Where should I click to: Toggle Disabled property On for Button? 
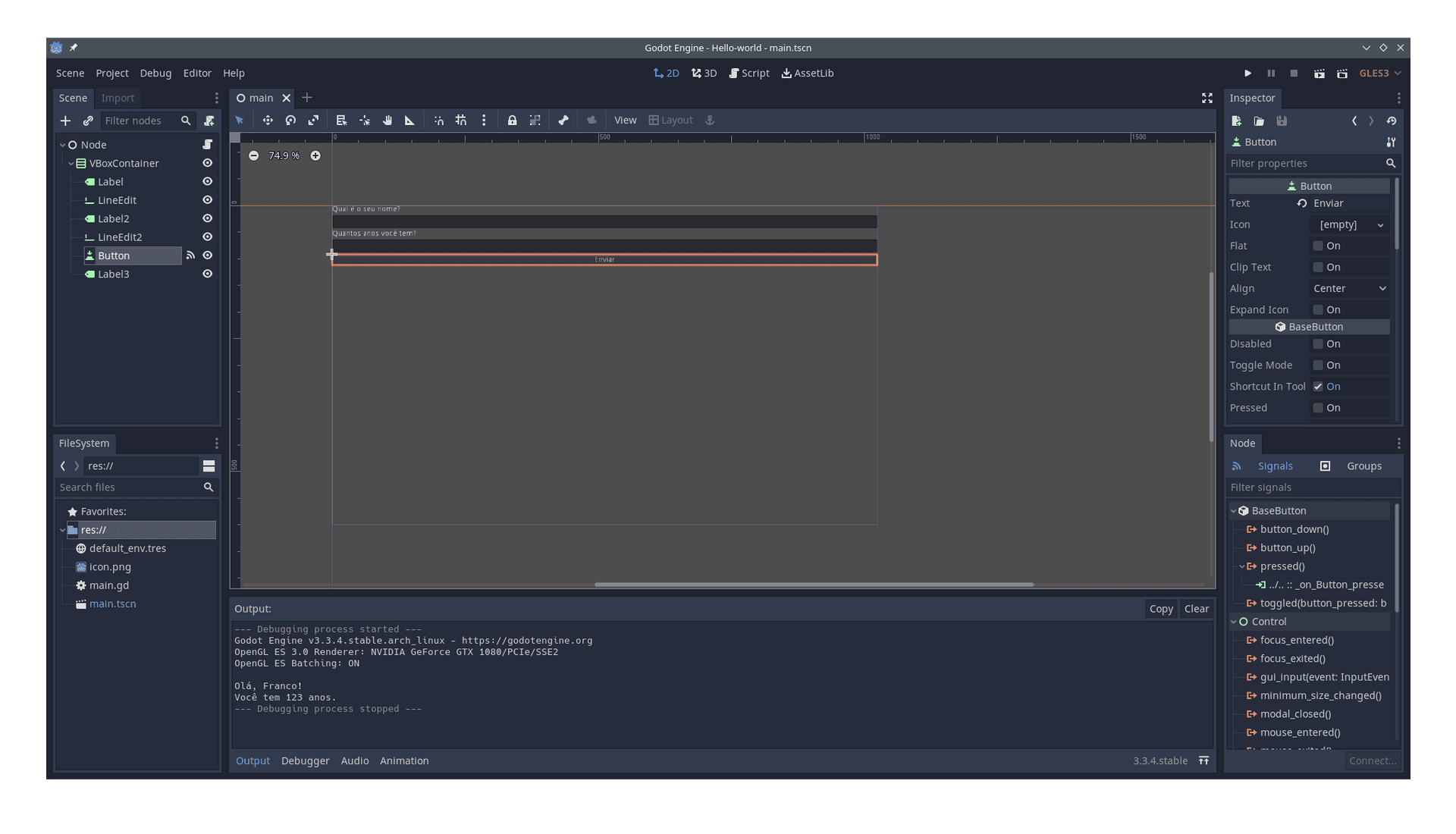[1318, 343]
